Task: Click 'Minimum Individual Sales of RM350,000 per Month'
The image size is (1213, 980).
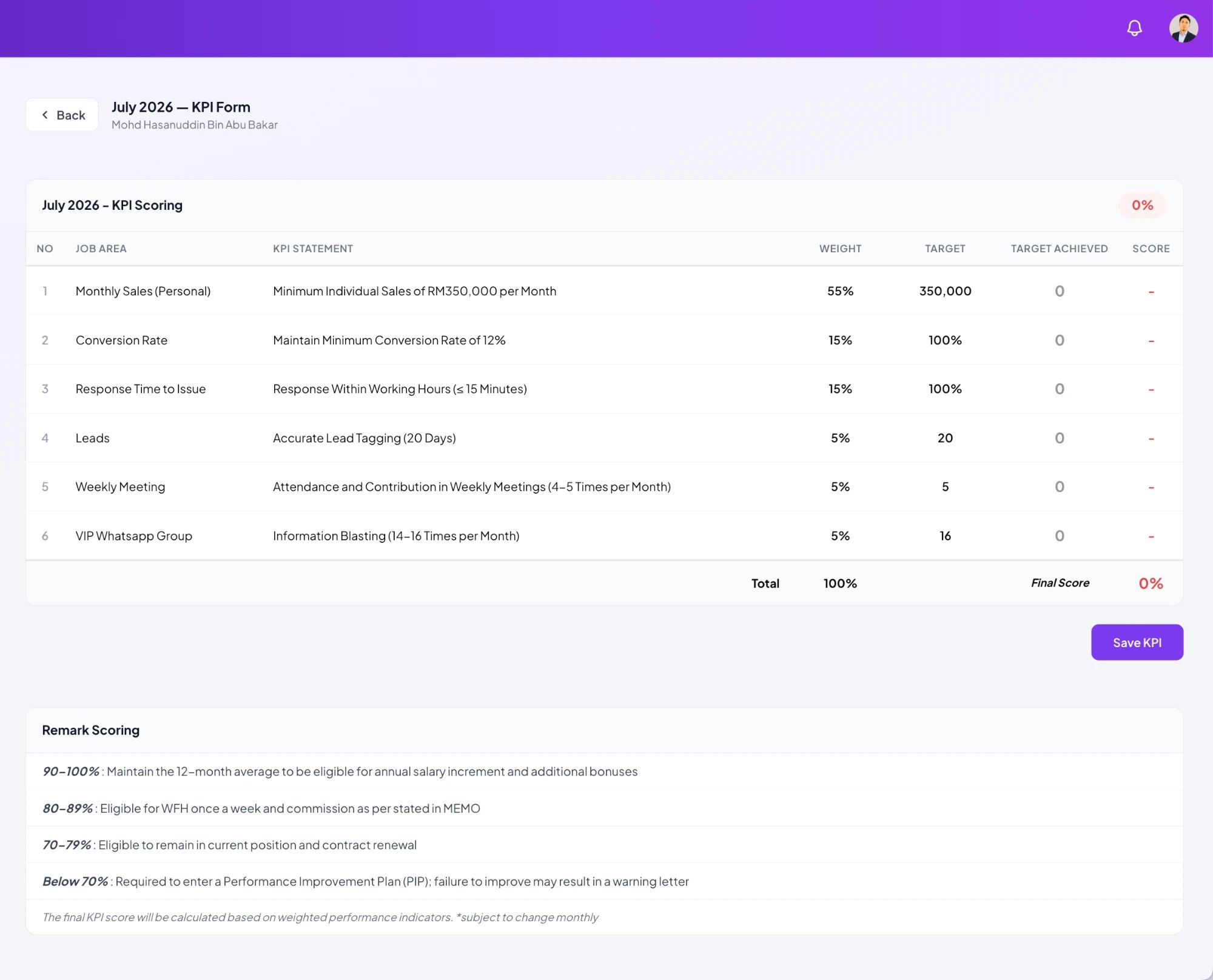Action: coord(414,291)
